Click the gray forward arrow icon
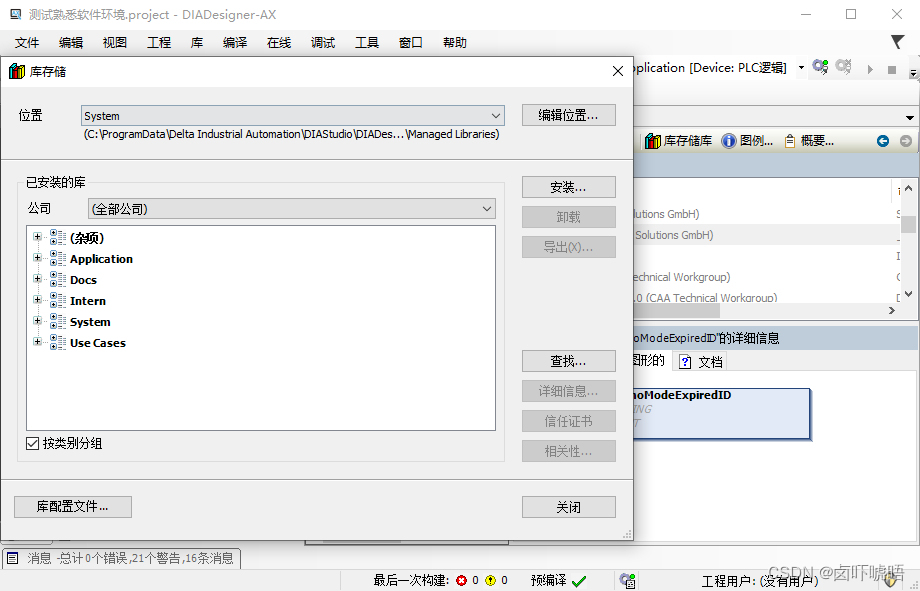Viewport: 920px width, 591px height. point(905,141)
